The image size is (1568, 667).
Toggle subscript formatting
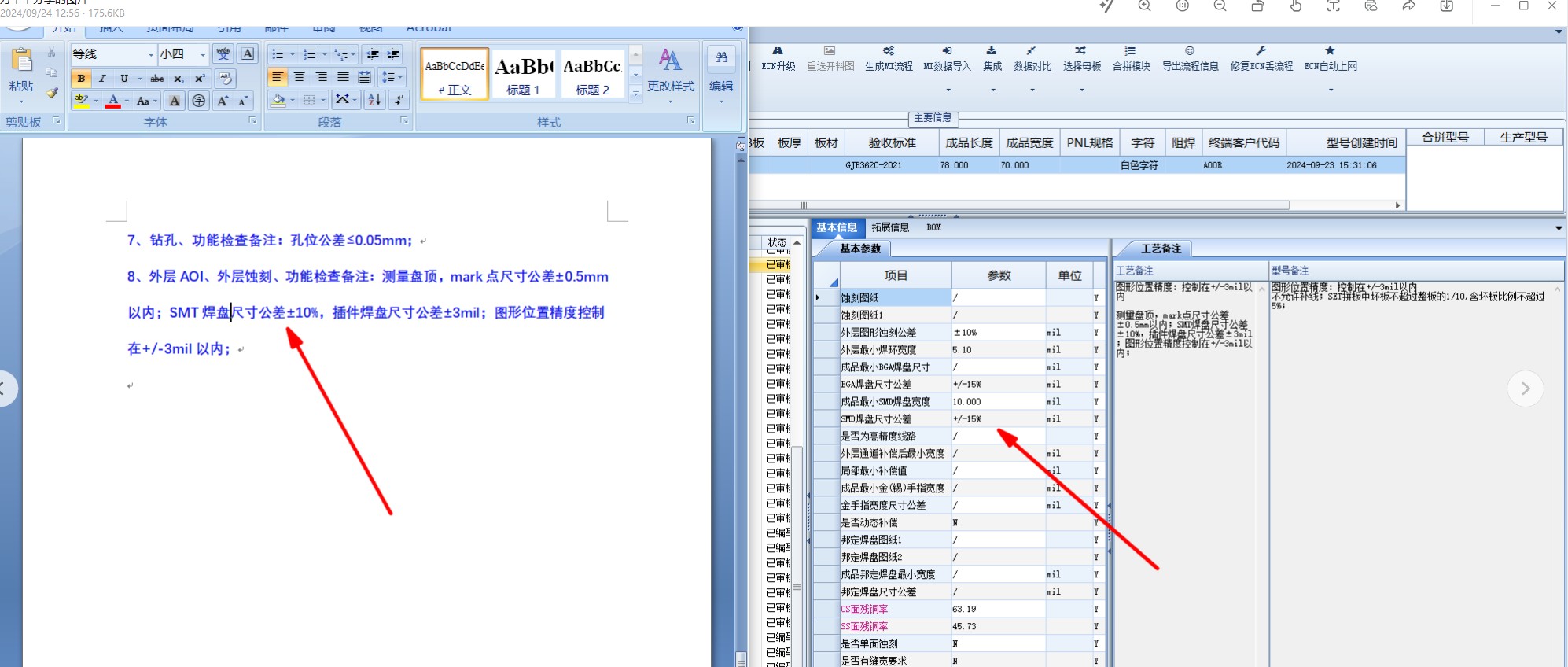179,79
